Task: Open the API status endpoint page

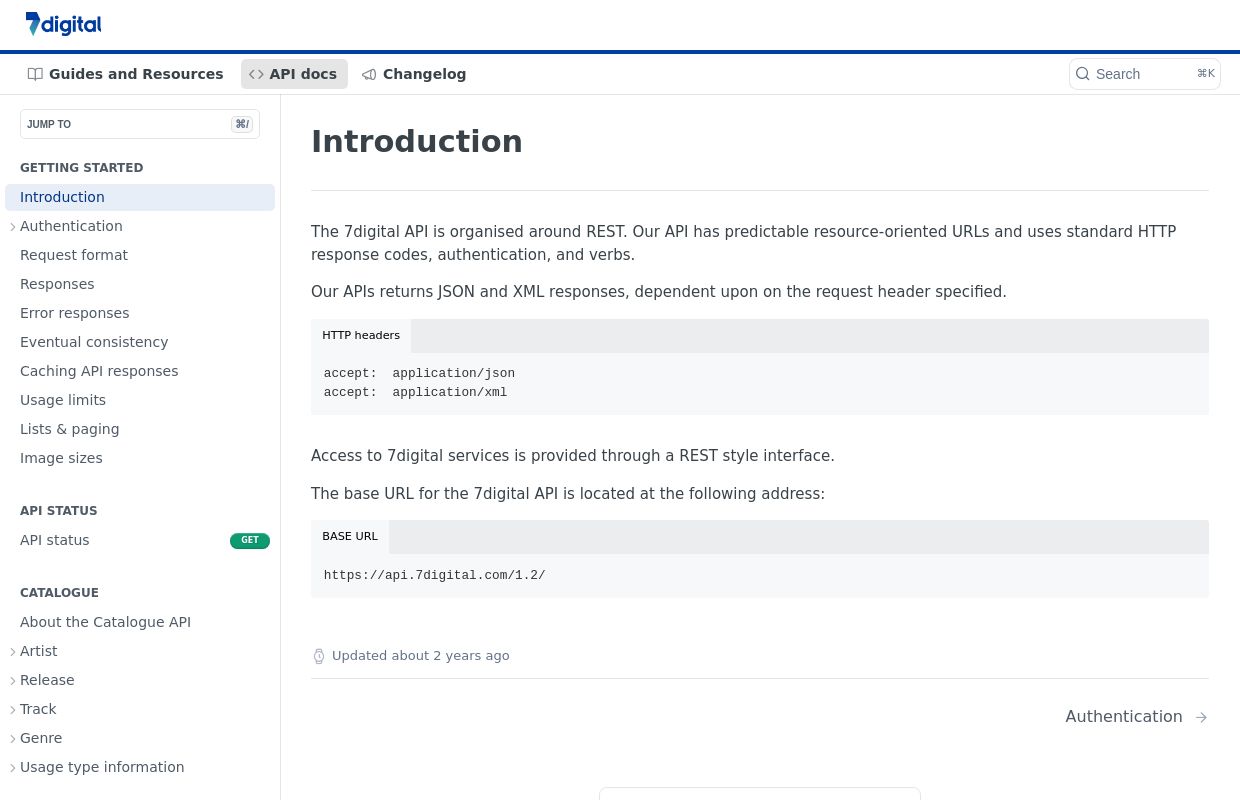Action: click(140, 540)
